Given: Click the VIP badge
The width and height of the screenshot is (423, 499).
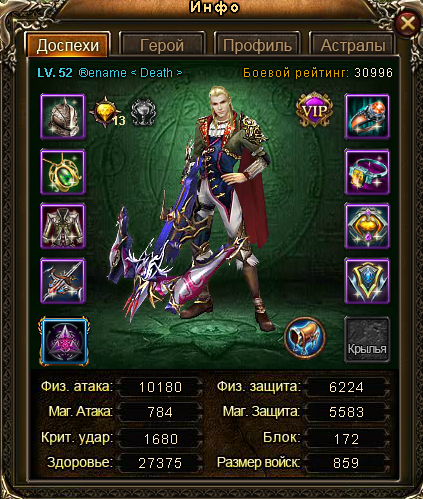Looking at the screenshot, I should click(315, 110).
